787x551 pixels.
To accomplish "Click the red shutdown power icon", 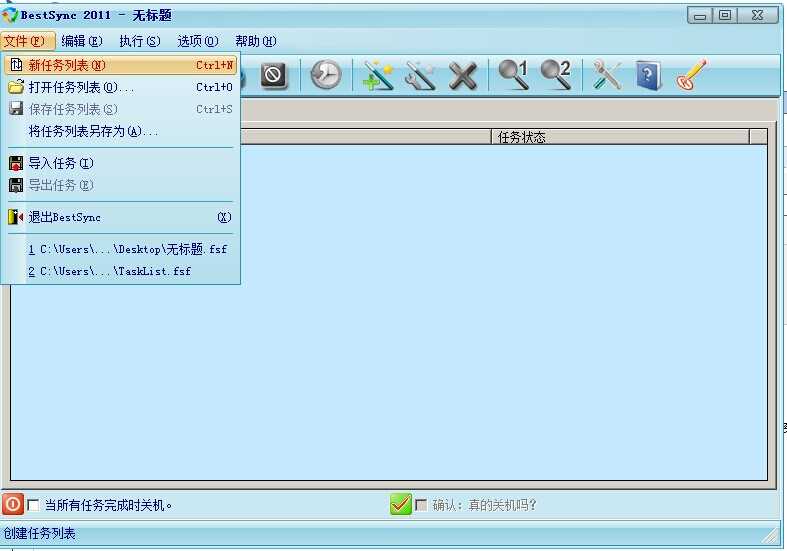I will tap(13, 504).
